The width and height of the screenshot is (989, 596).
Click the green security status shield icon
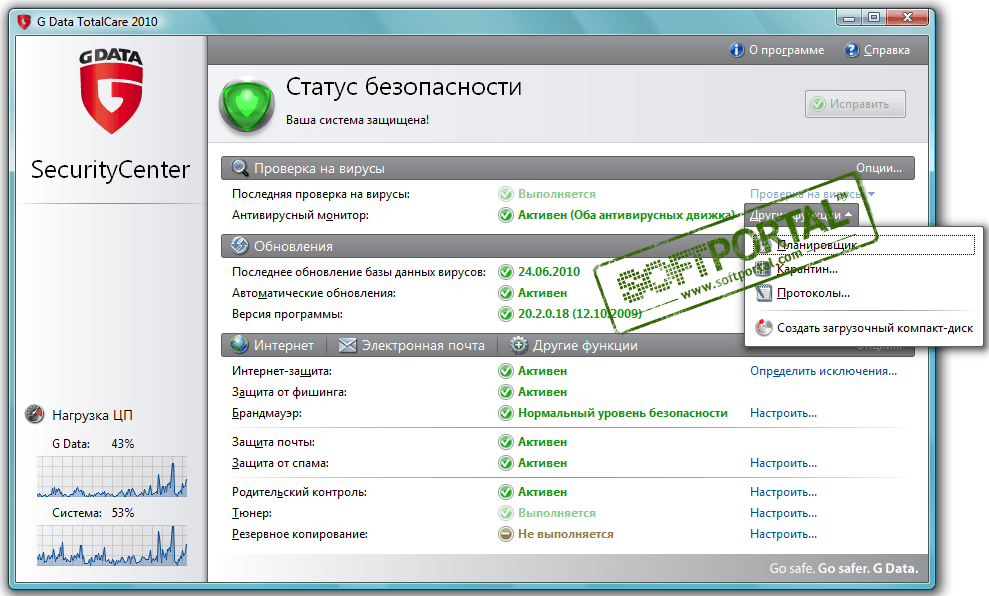[x=247, y=105]
